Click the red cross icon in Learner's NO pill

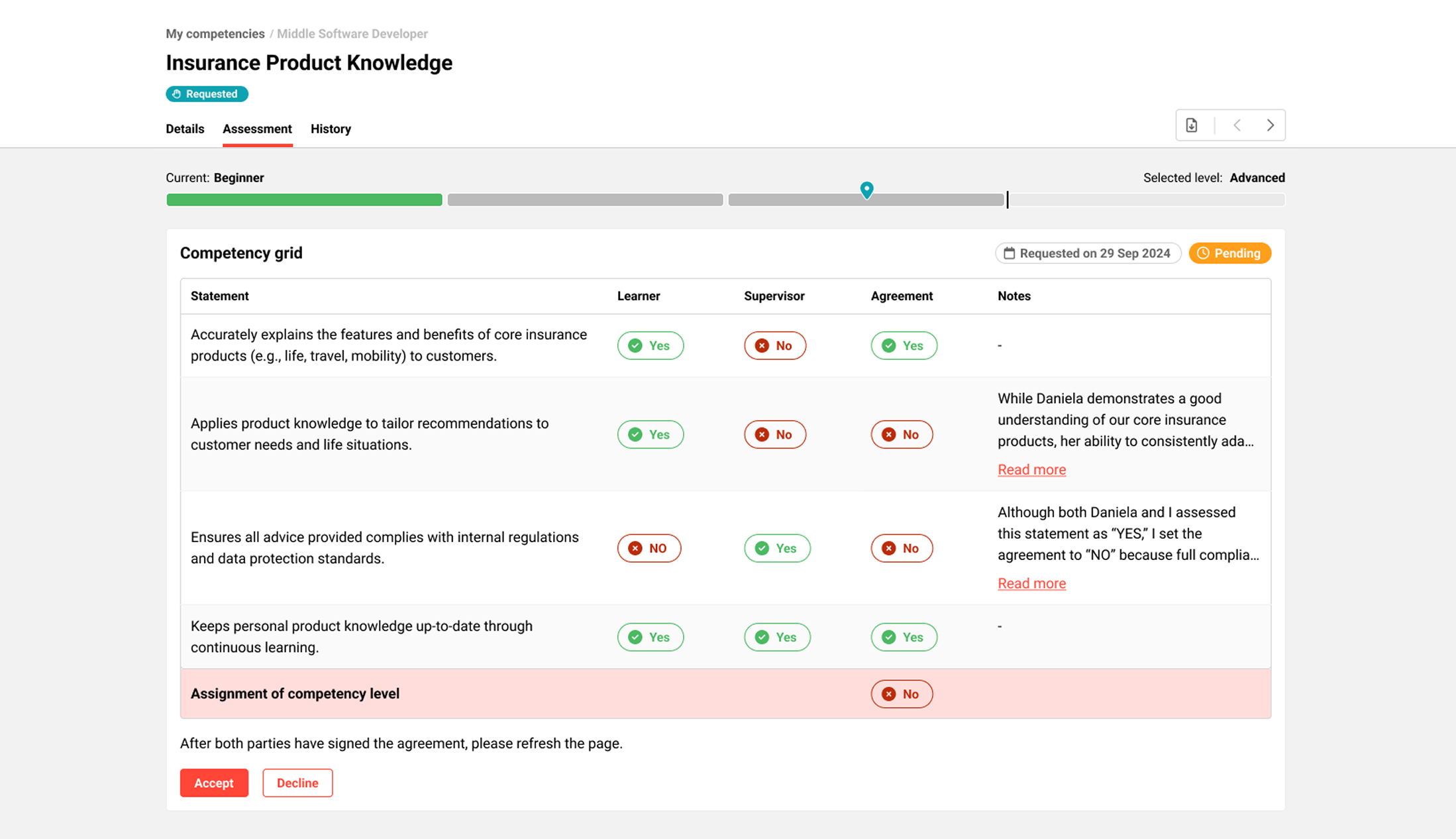(635, 548)
